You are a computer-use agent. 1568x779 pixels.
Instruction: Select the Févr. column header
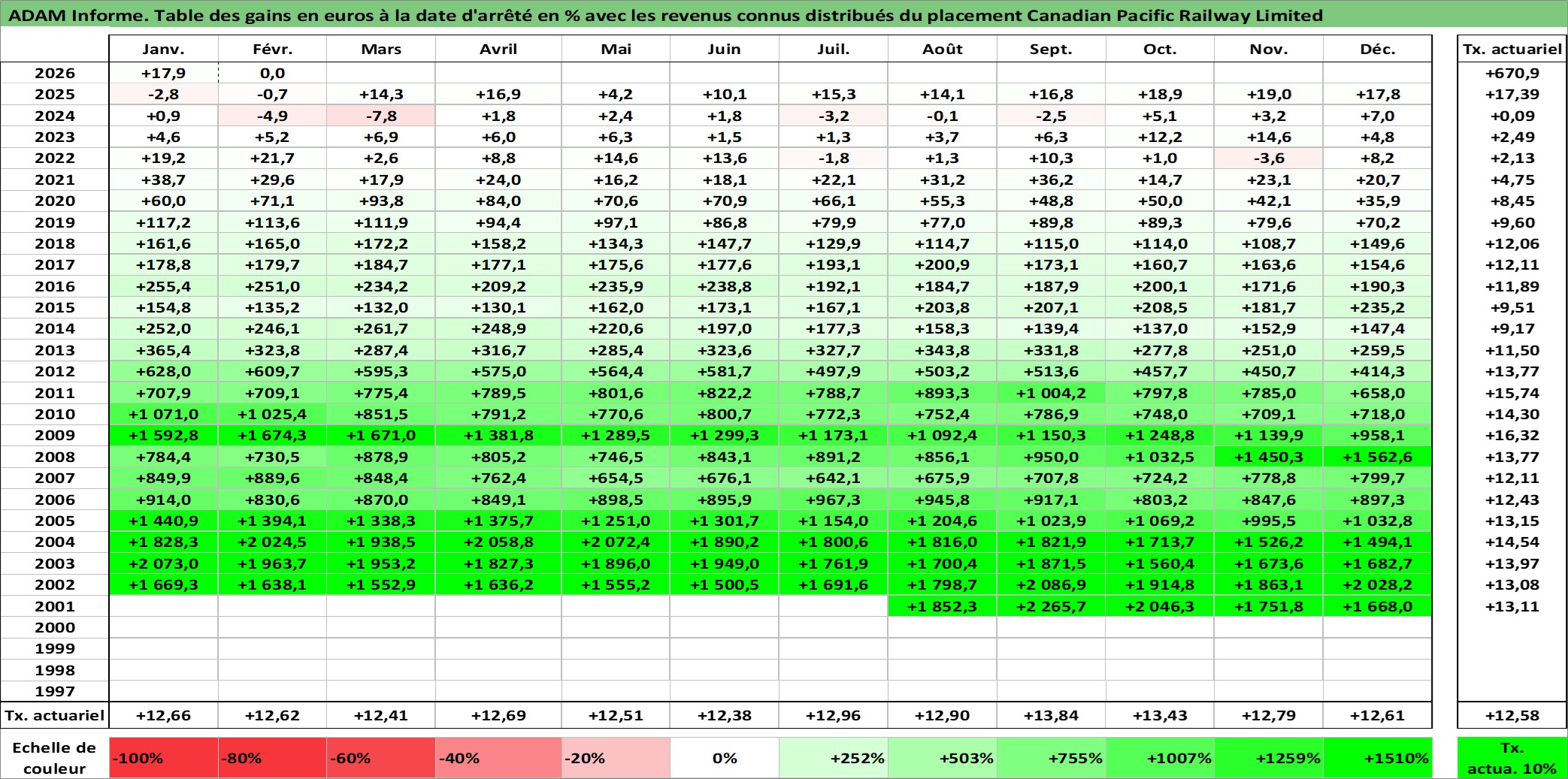point(272,49)
